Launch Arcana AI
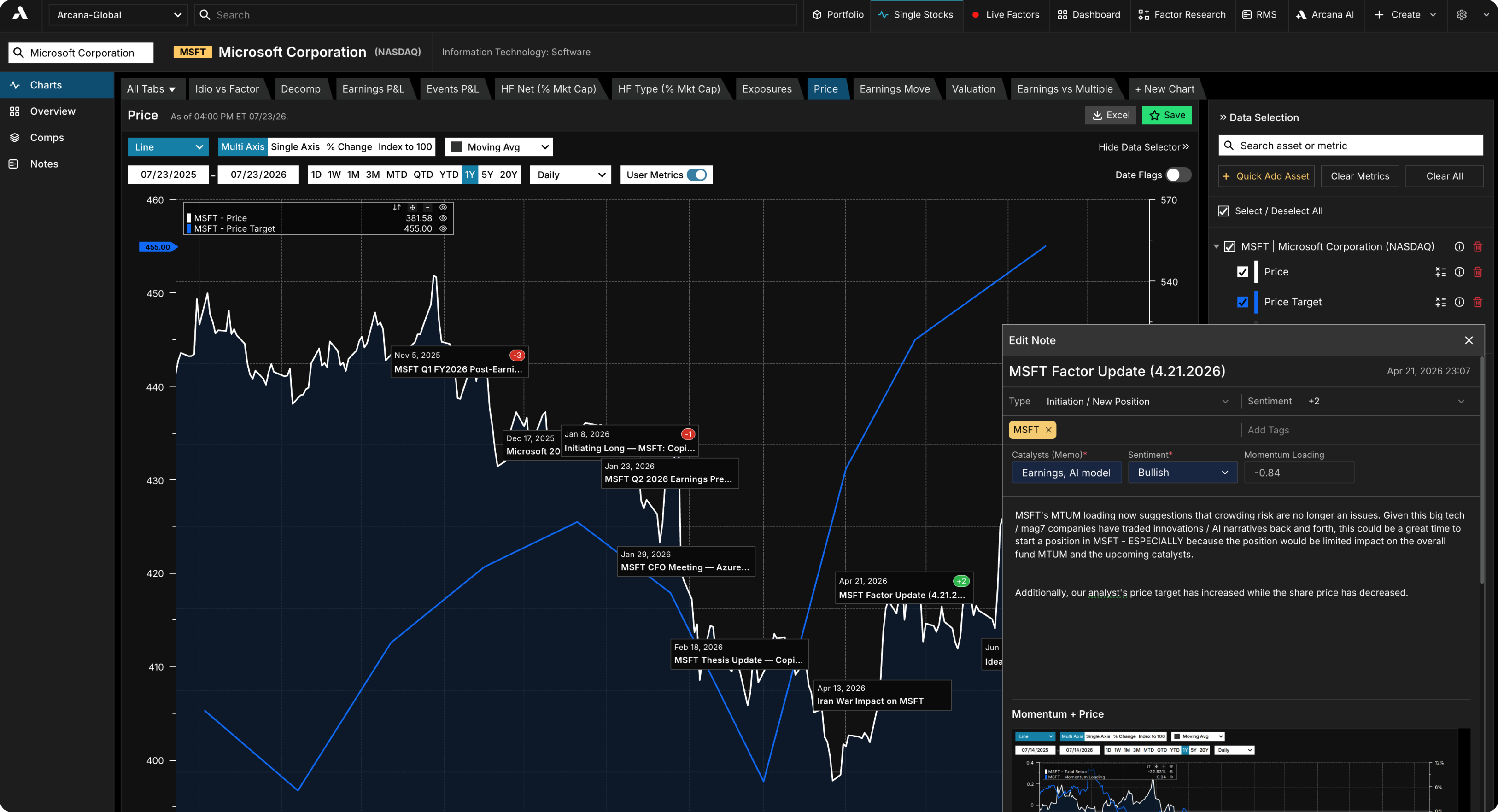This screenshot has height=812, width=1498. [x=1325, y=15]
